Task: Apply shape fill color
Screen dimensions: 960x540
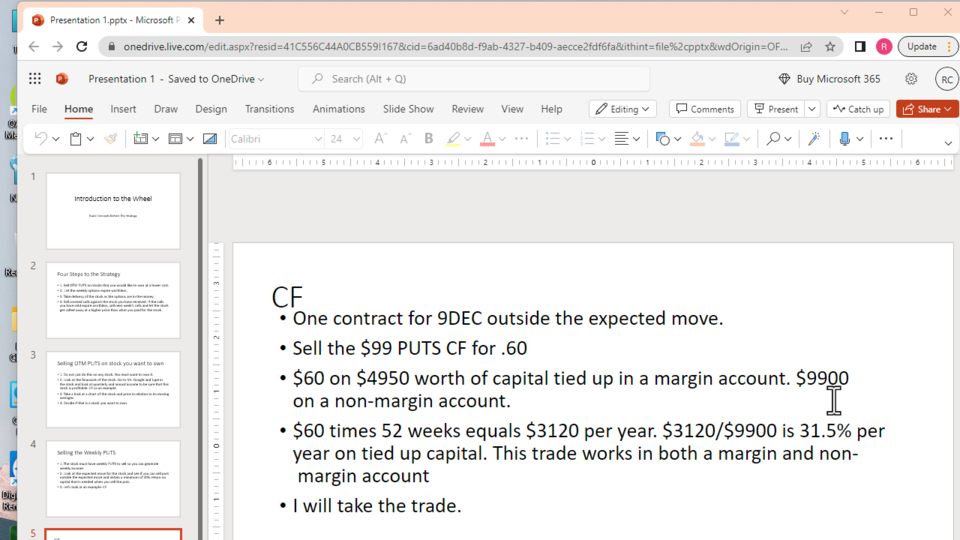Action: [x=697, y=139]
